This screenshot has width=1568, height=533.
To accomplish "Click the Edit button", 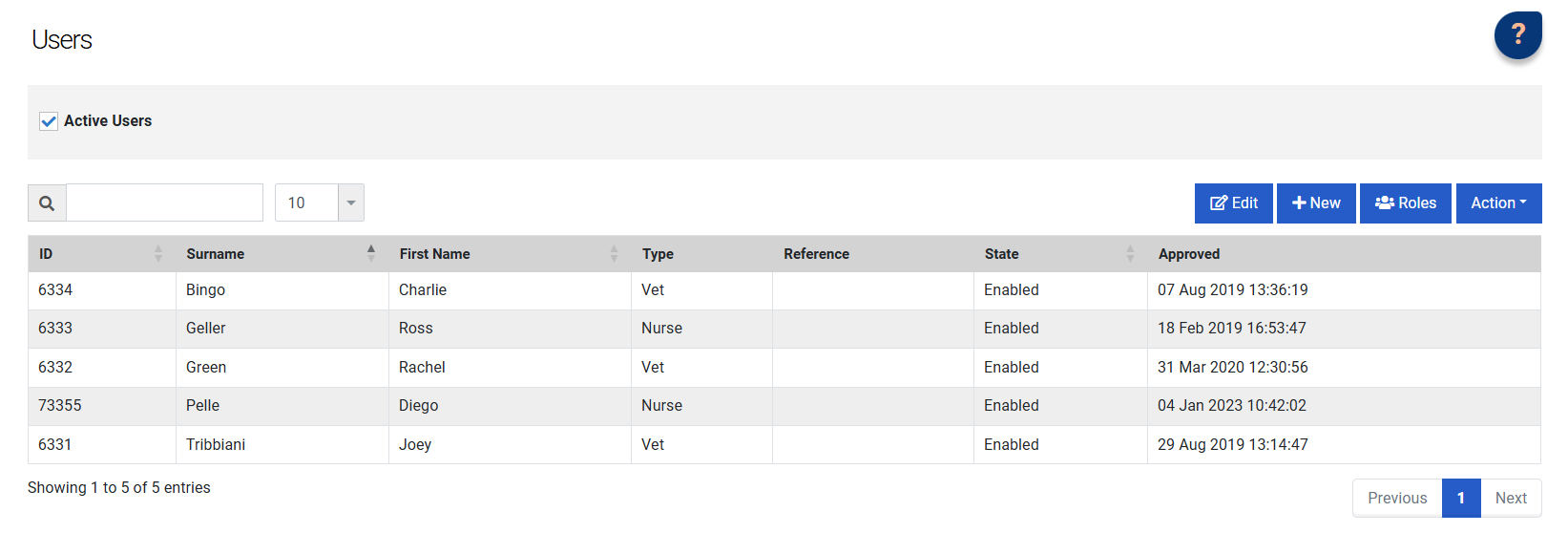I will 1233,203.
